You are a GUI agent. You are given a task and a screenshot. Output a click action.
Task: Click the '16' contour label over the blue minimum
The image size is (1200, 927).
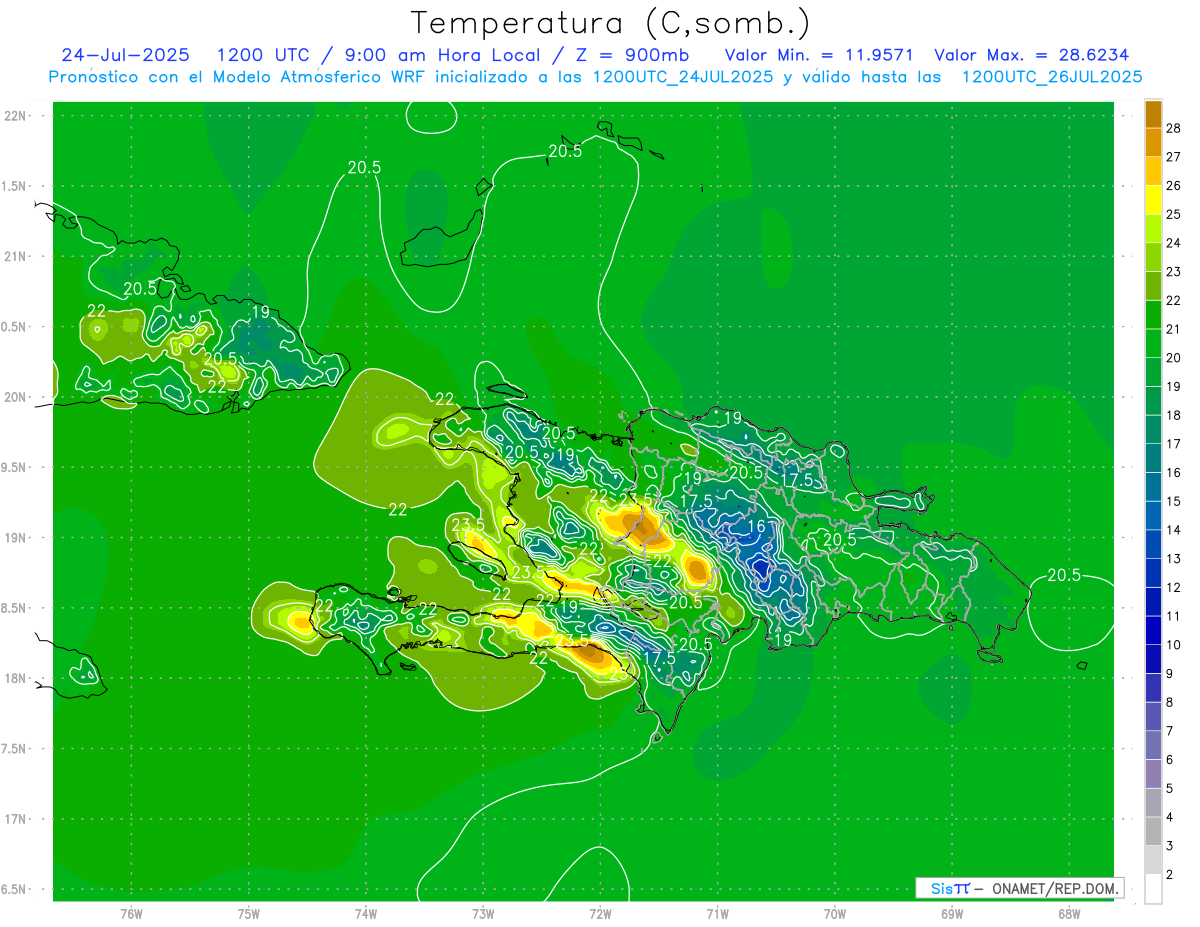(x=757, y=526)
